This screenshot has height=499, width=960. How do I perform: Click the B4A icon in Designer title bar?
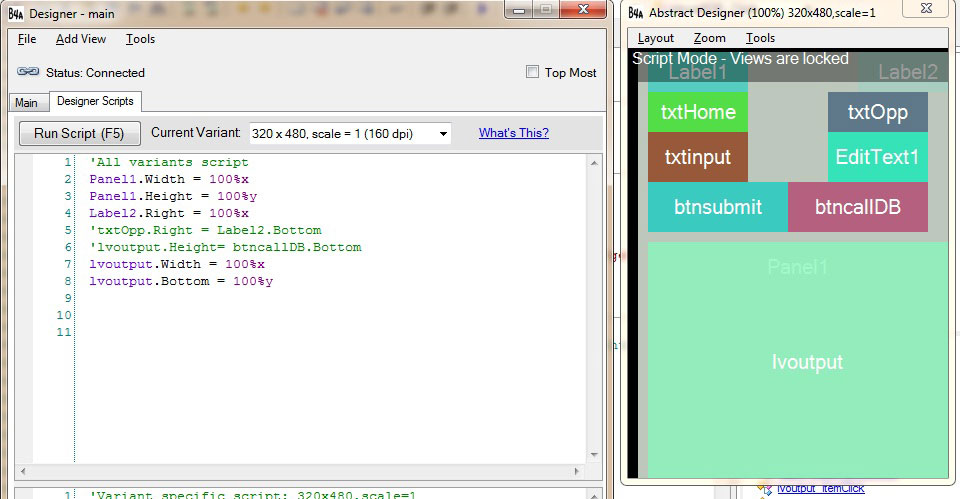point(16,13)
